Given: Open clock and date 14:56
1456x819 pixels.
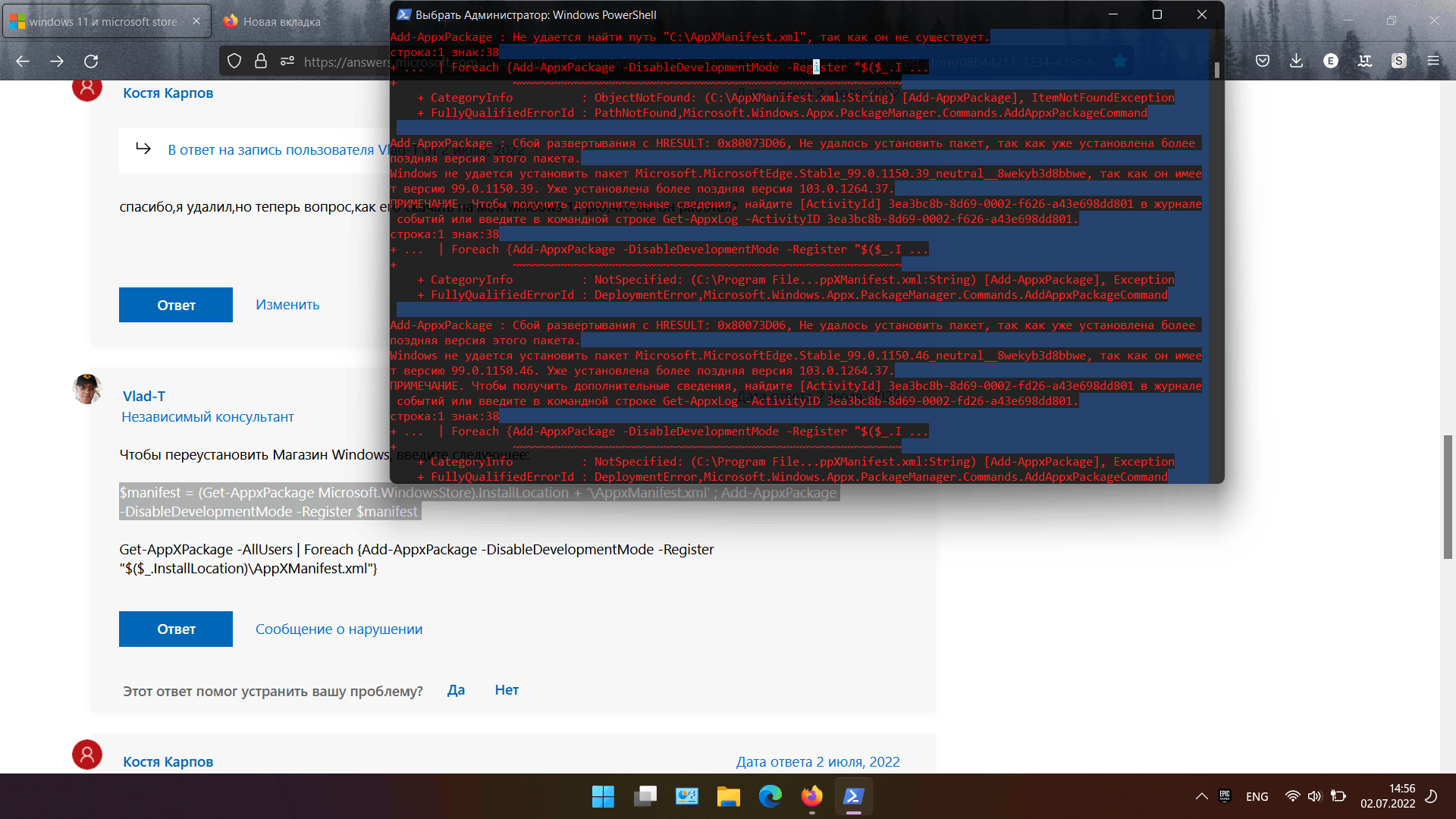Looking at the screenshot, I should tap(1388, 796).
